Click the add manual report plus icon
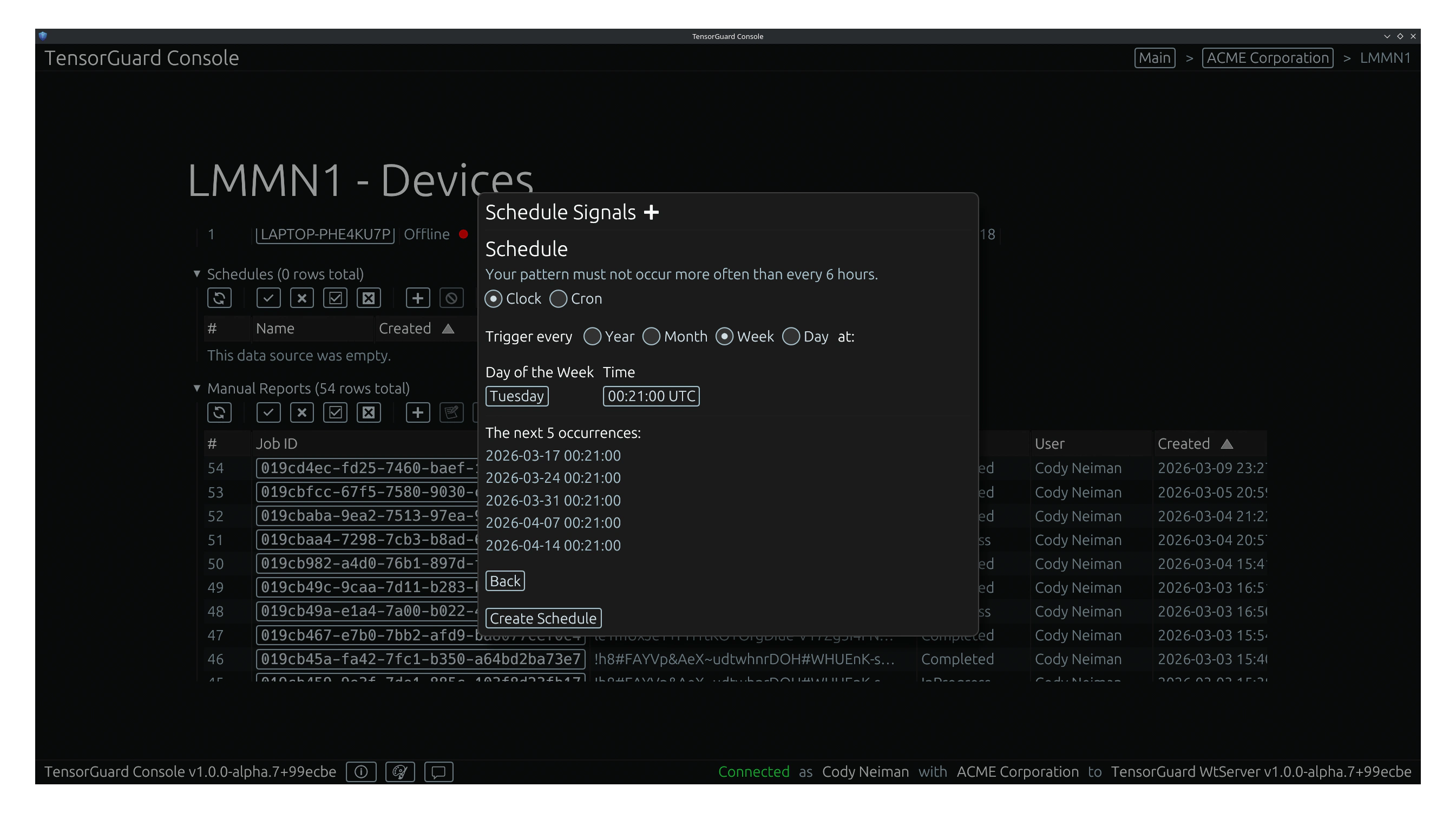1456x826 pixels. [417, 412]
